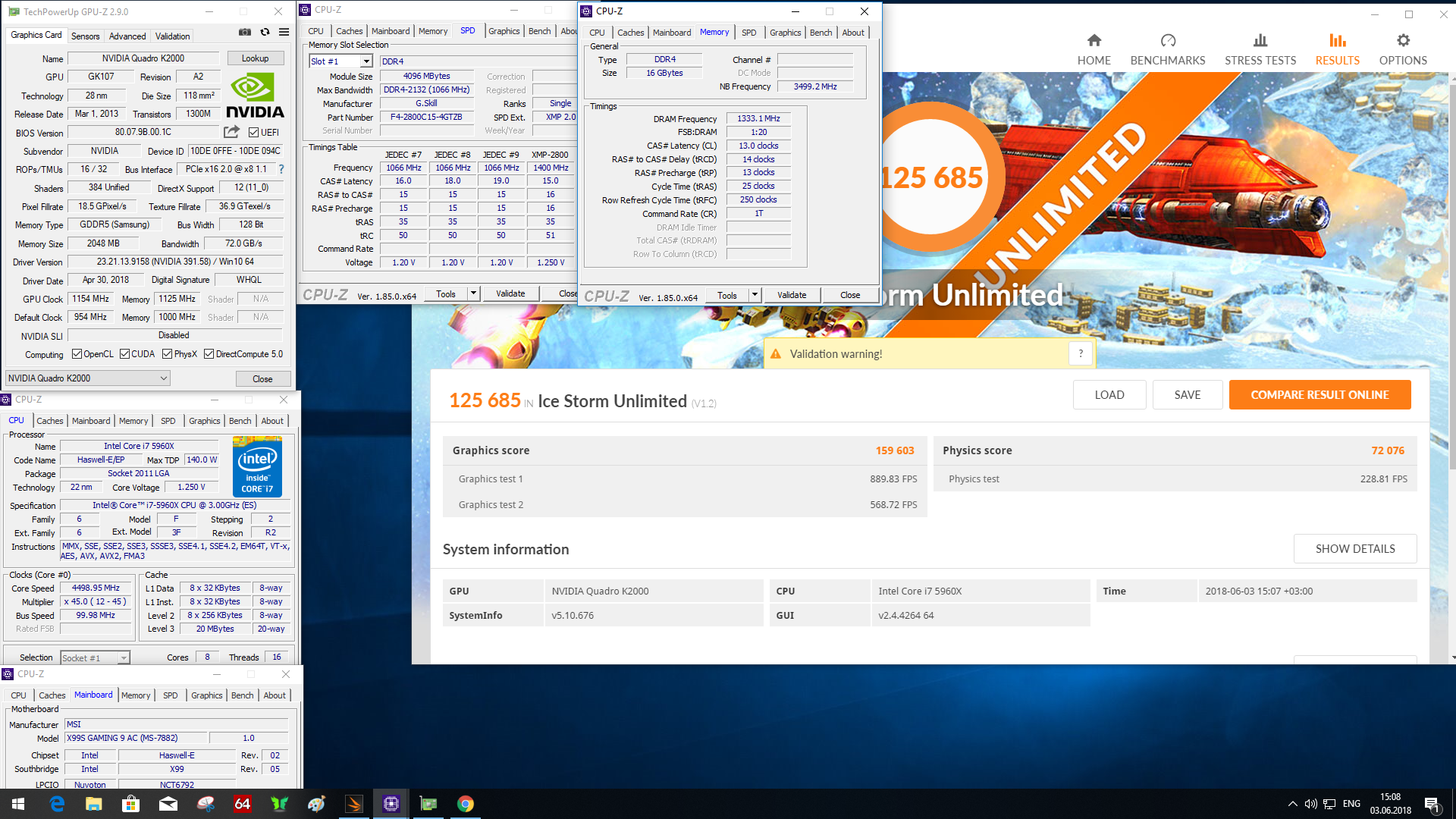This screenshot has height=819, width=1456.
Task: Open Mainboard tab in Memory CPU-Z window
Action: click(671, 33)
